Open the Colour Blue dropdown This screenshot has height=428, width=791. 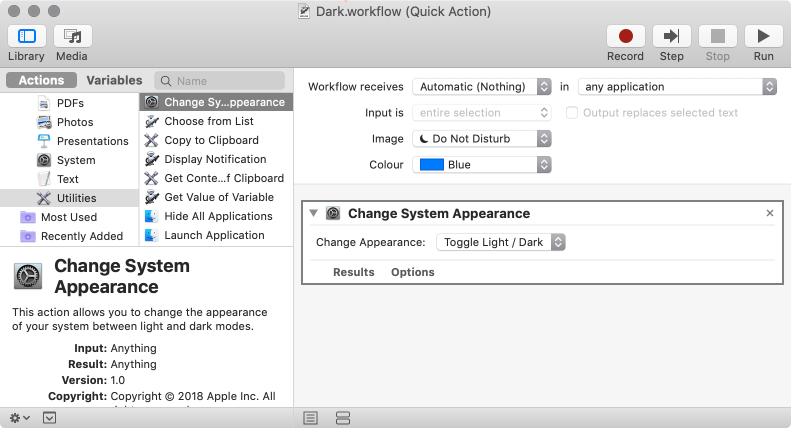coord(482,165)
